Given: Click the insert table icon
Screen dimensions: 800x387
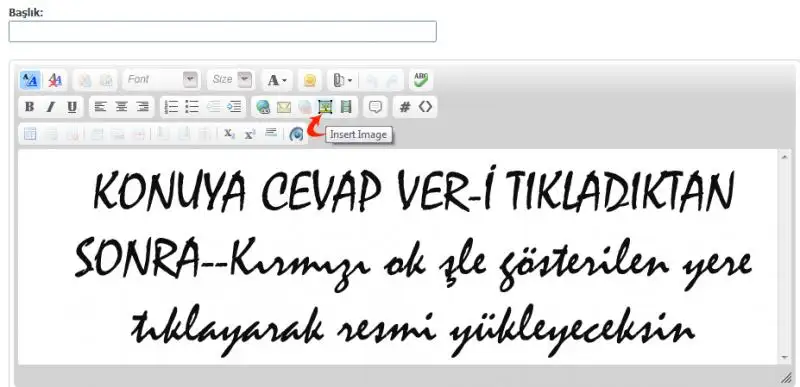Looking at the screenshot, I should point(30,134).
